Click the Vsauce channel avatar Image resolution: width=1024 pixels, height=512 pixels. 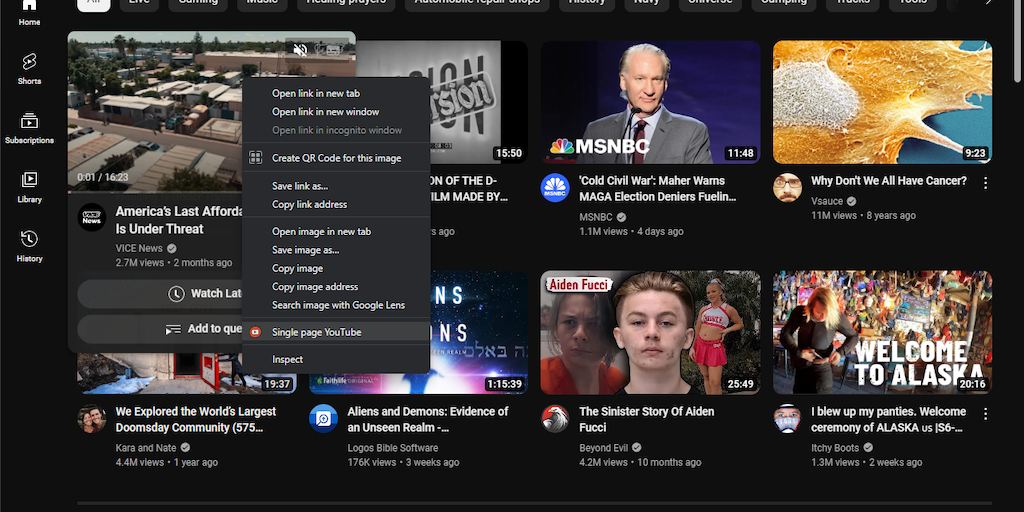tap(787, 188)
